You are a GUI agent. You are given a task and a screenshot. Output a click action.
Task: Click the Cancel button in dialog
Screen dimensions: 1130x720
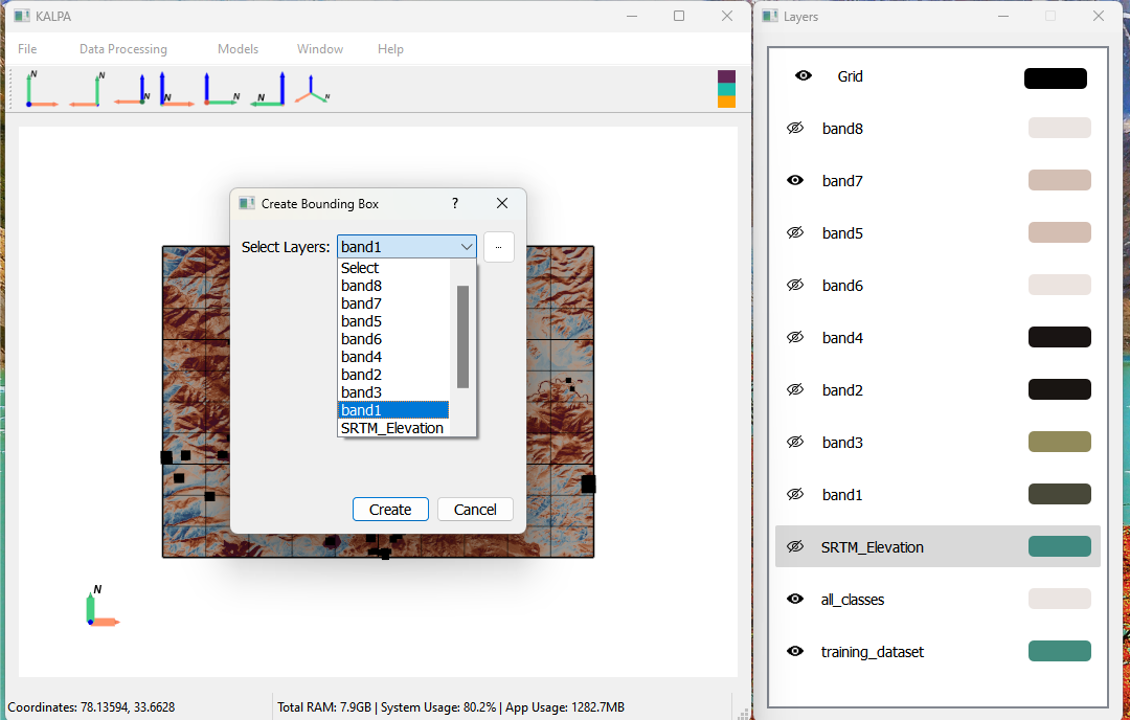point(475,510)
